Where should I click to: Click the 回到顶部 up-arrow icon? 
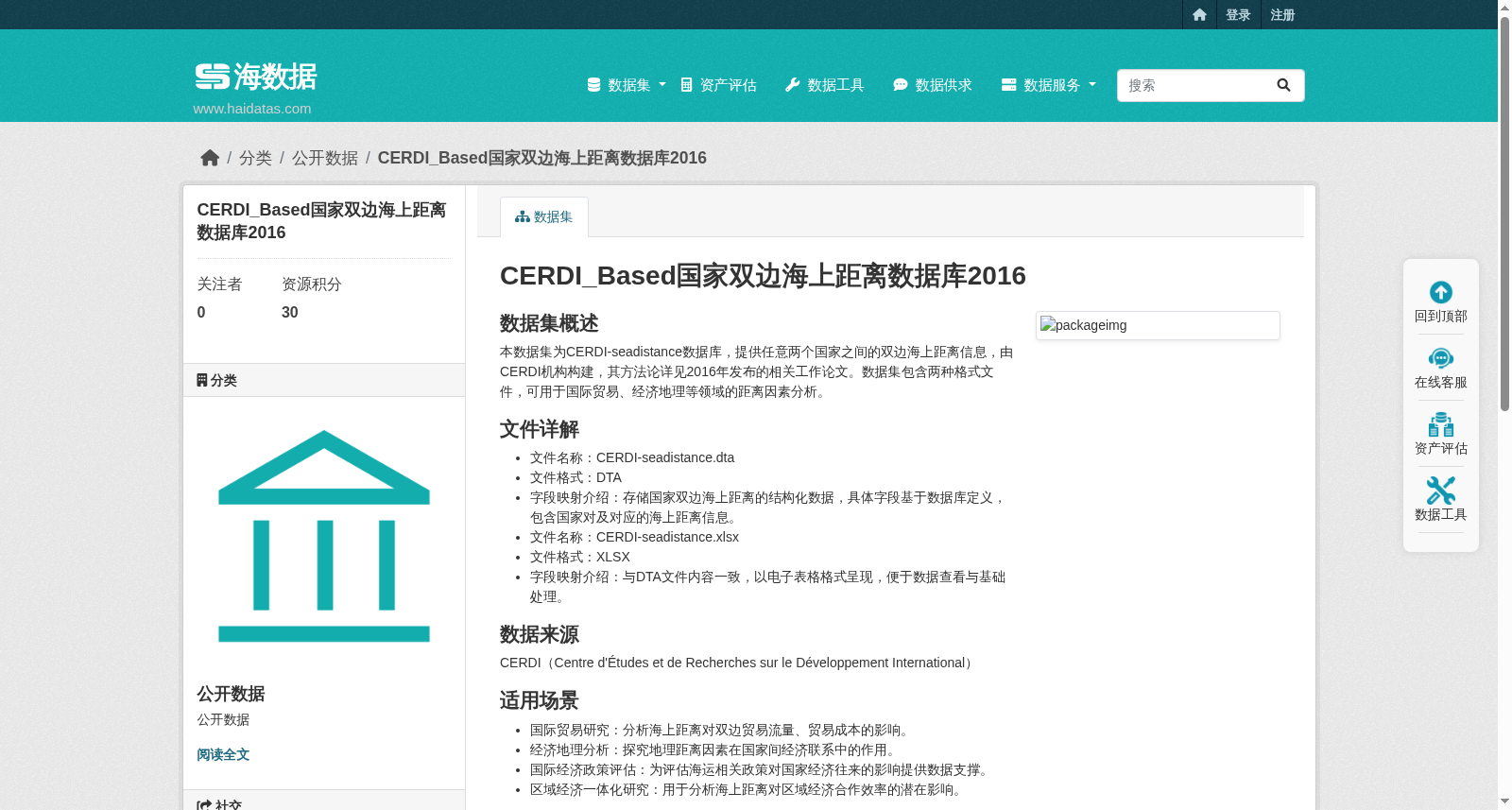[1441, 292]
